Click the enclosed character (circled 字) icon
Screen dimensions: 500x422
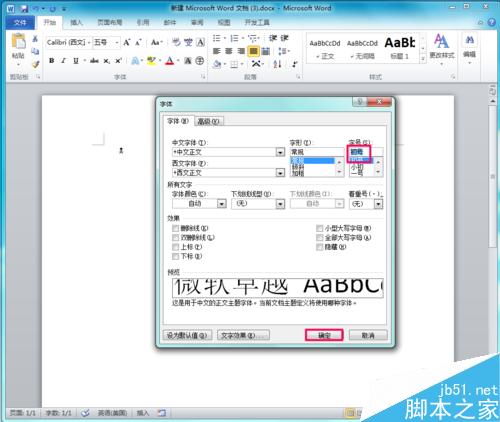[200, 61]
